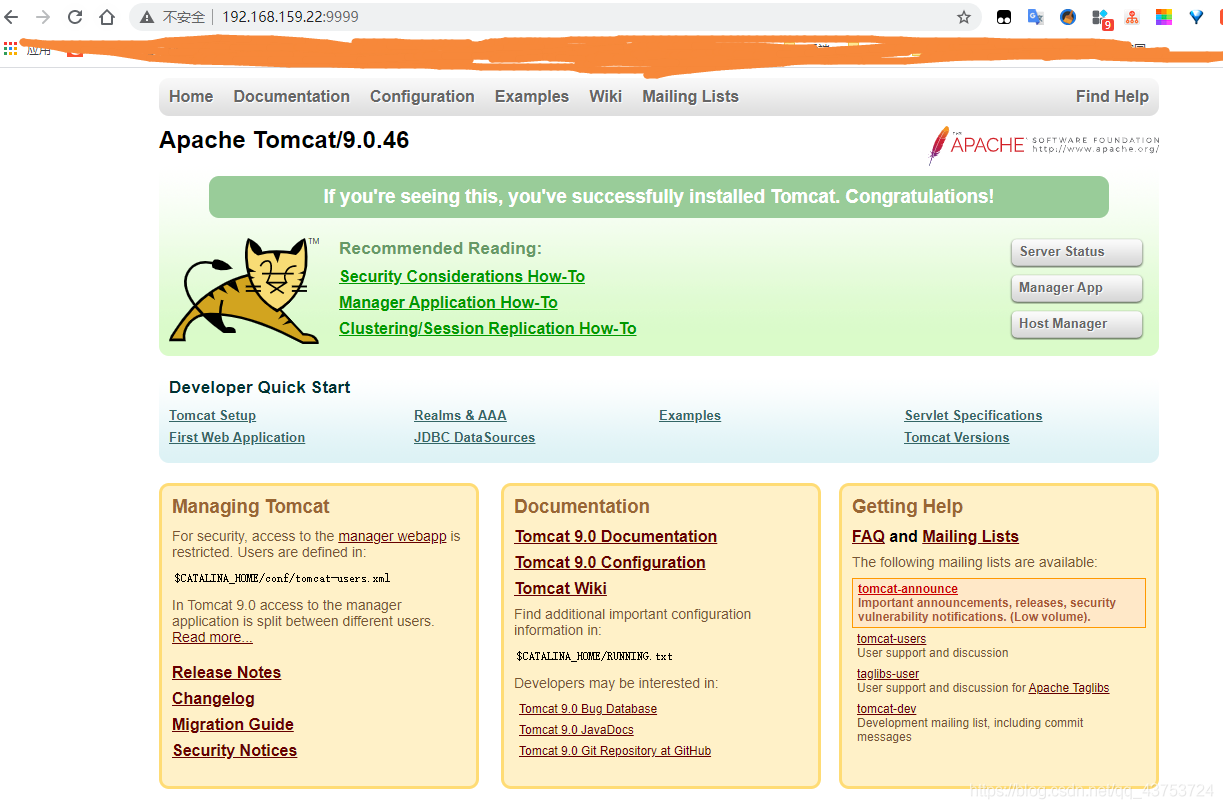Open First Web Application link
Viewport: 1223px width, 809px height.
pyautogui.click(x=237, y=437)
